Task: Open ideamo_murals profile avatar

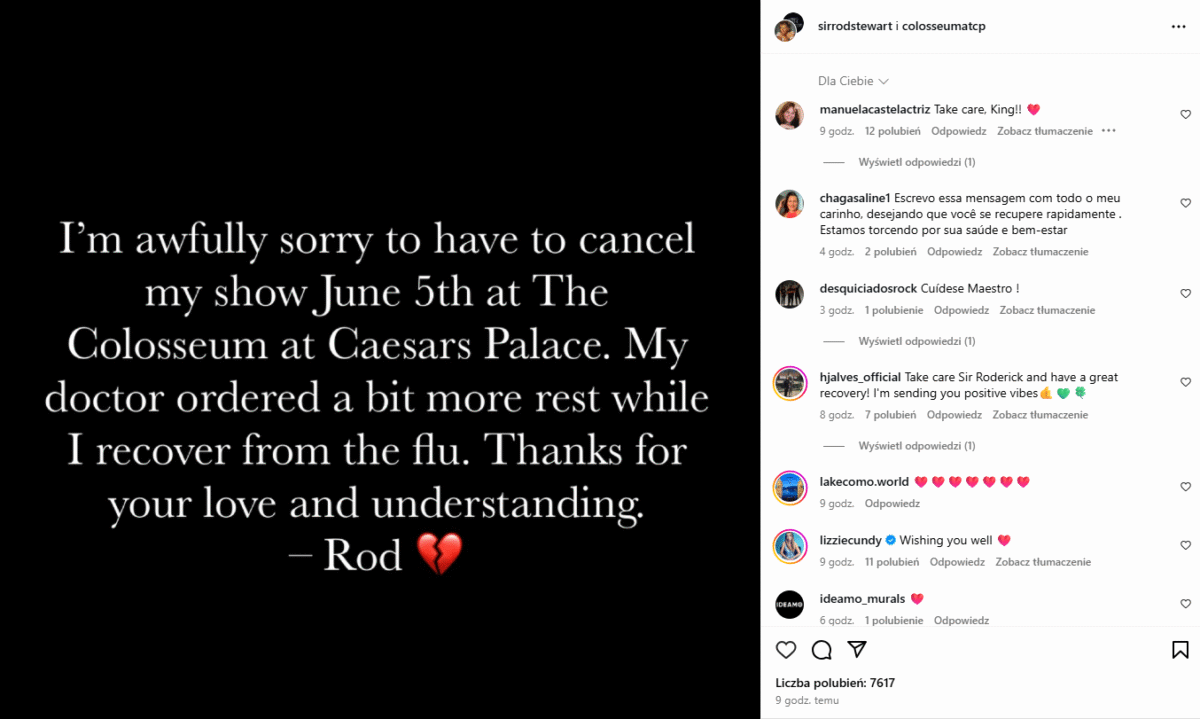Action: (x=790, y=605)
